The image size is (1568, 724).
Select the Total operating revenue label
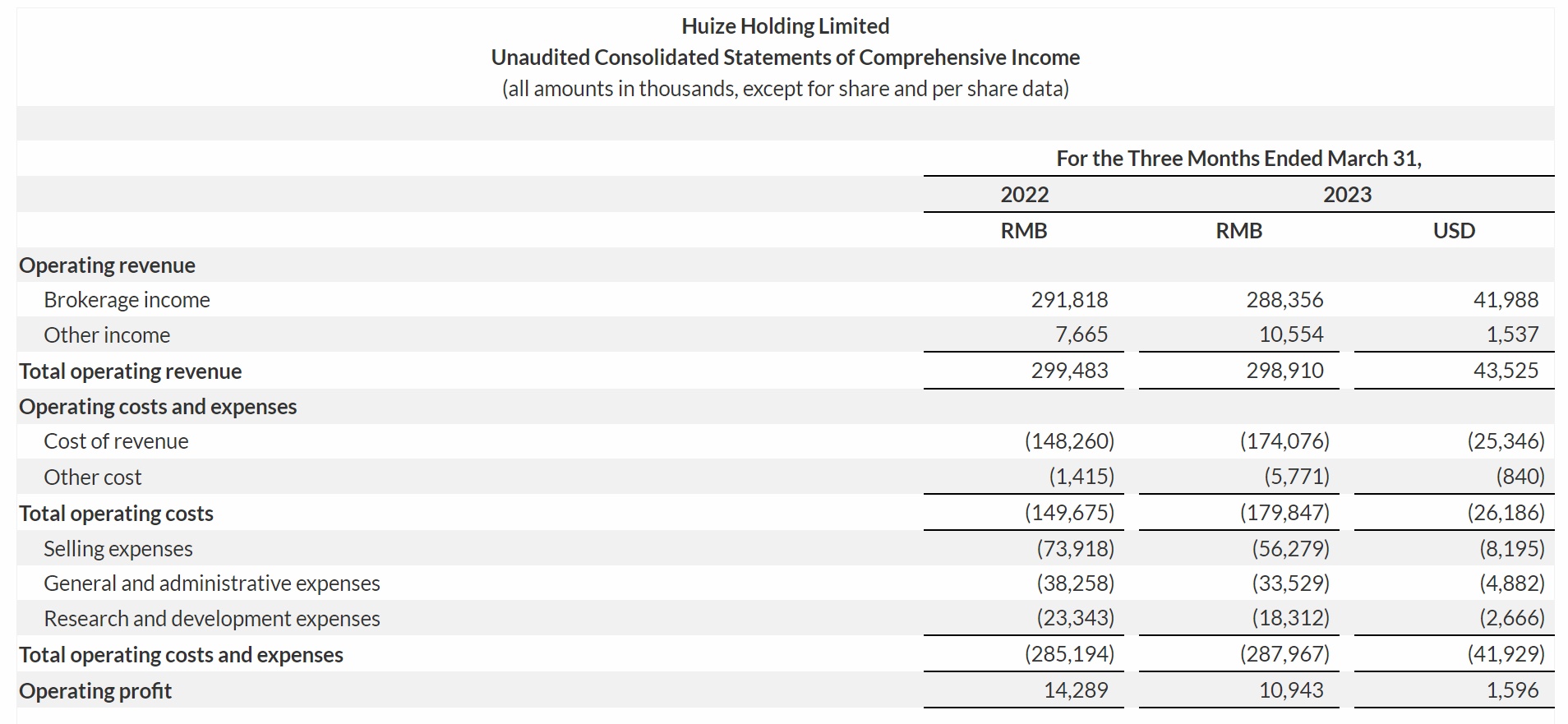[x=130, y=371]
